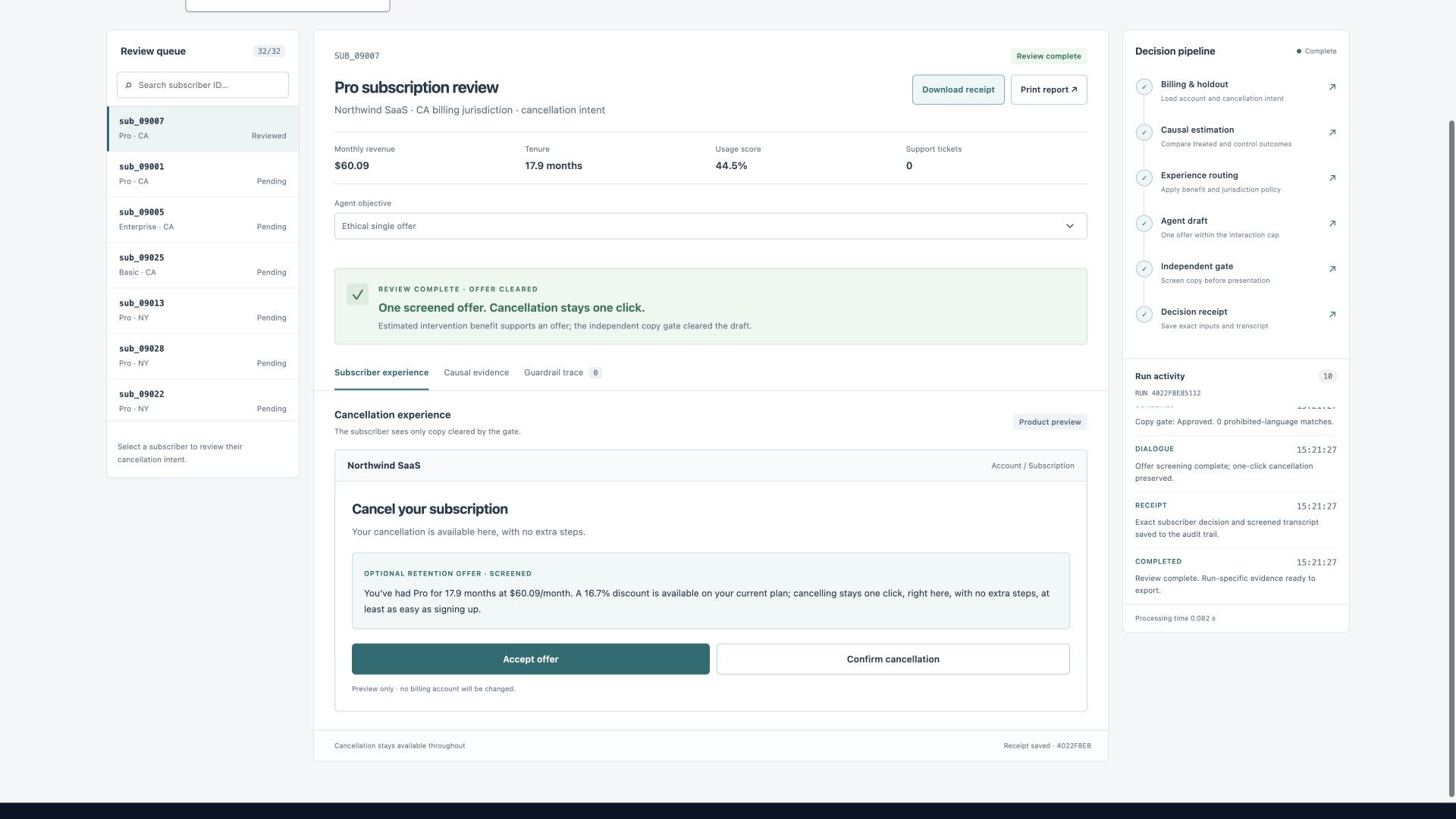This screenshot has height=819, width=1456.
Task: Click the Product preview badge
Action: pyautogui.click(x=1050, y=422)
